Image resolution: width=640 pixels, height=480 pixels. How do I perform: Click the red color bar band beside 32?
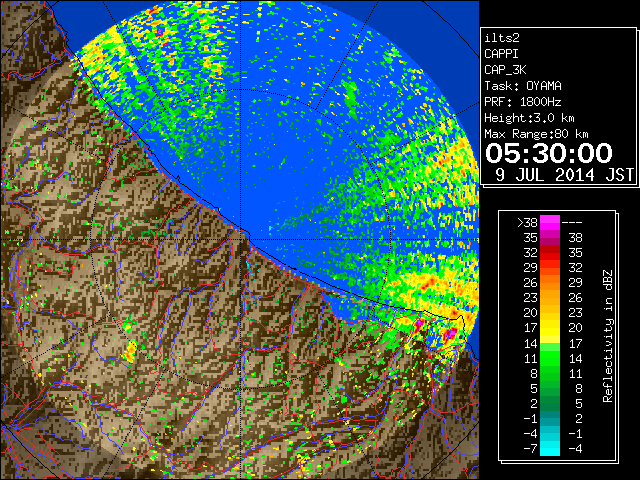[550, 253]
